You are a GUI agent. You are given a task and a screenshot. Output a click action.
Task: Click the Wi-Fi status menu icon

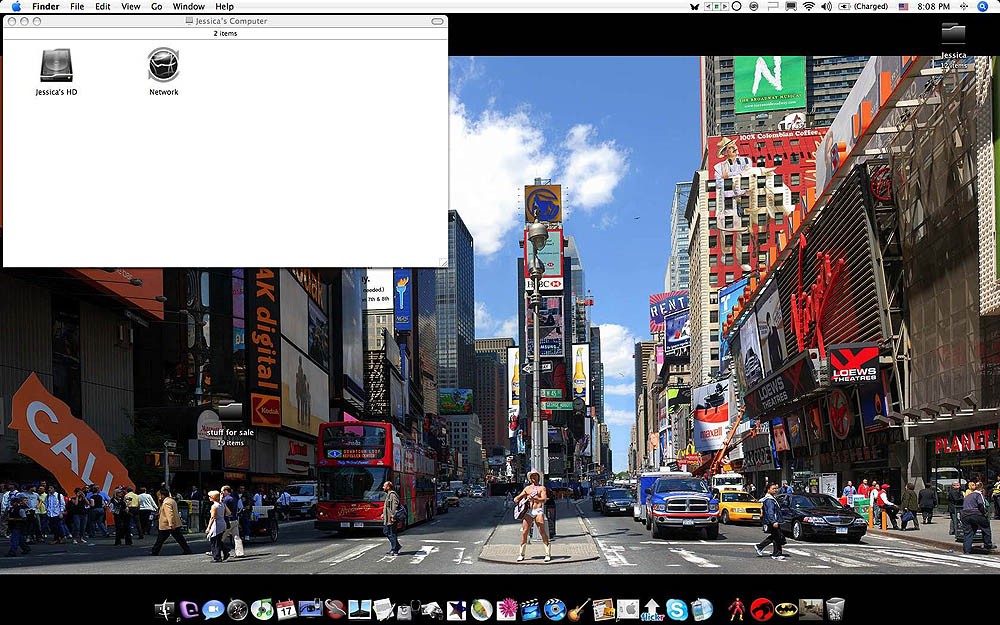pos(809,6)
